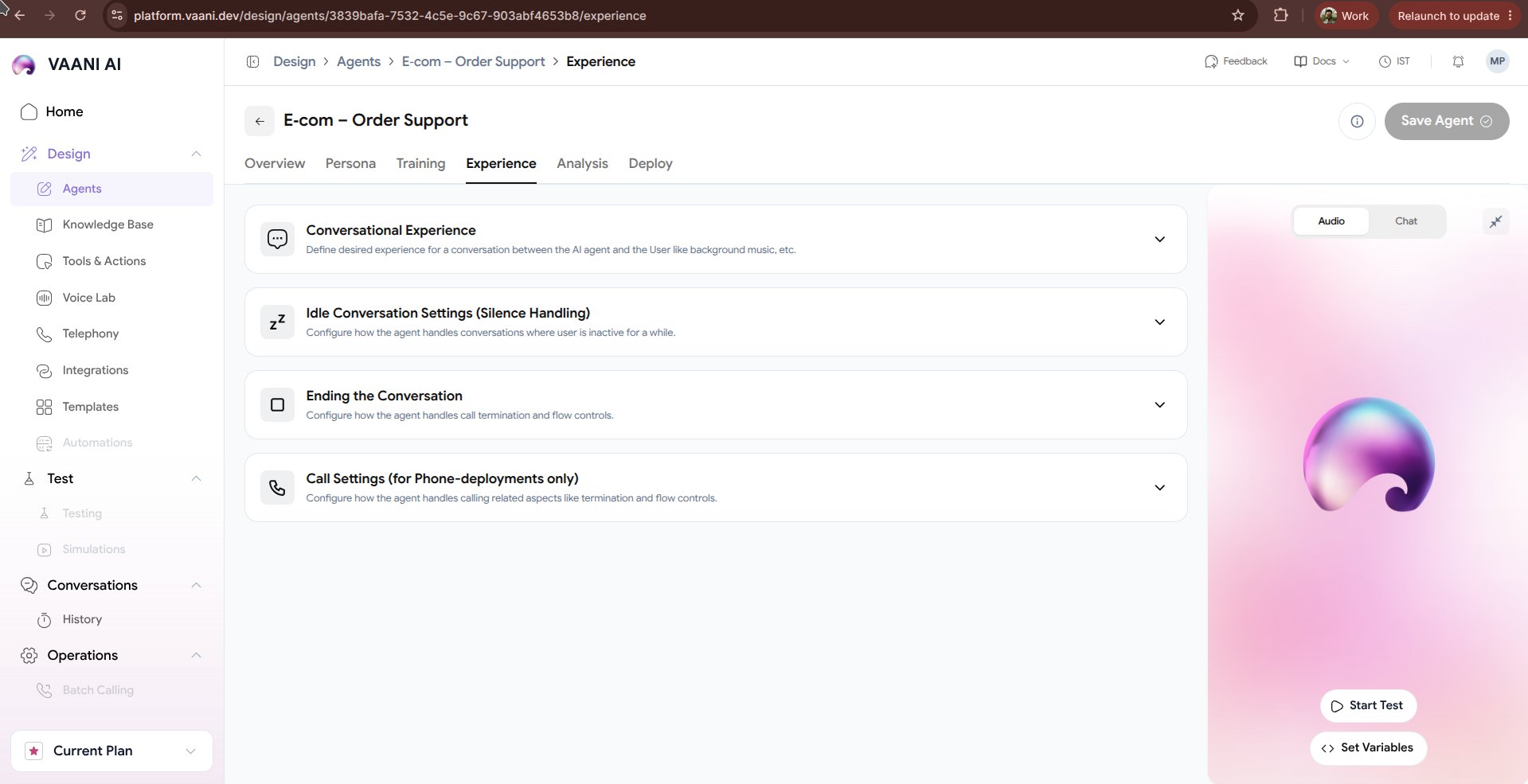This screenshot has width=1528, height=784.
Task: Open the Home page icon
Action: pos(29,112)
